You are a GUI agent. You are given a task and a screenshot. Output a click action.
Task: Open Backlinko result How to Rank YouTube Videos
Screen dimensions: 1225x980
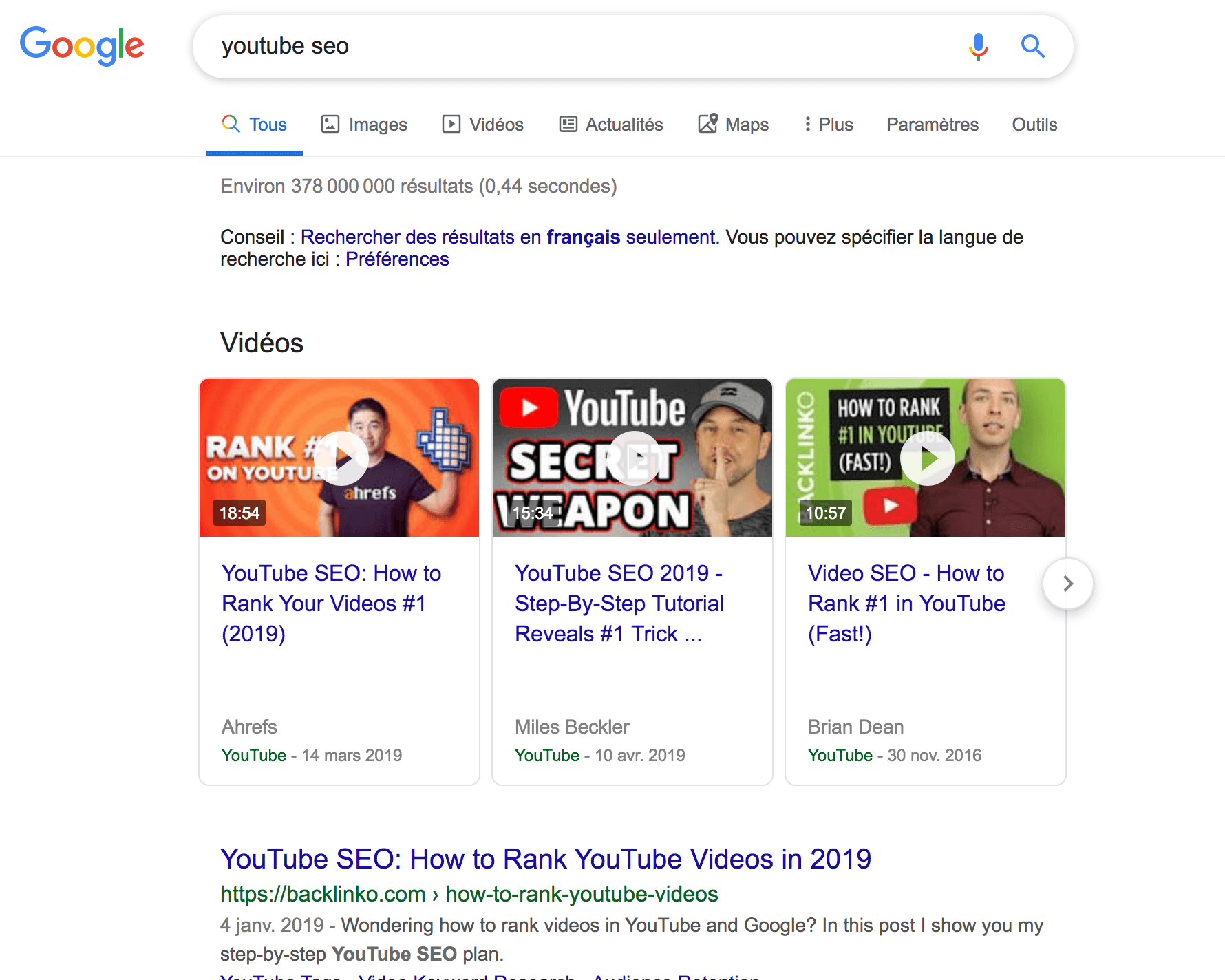coord(546,859)
